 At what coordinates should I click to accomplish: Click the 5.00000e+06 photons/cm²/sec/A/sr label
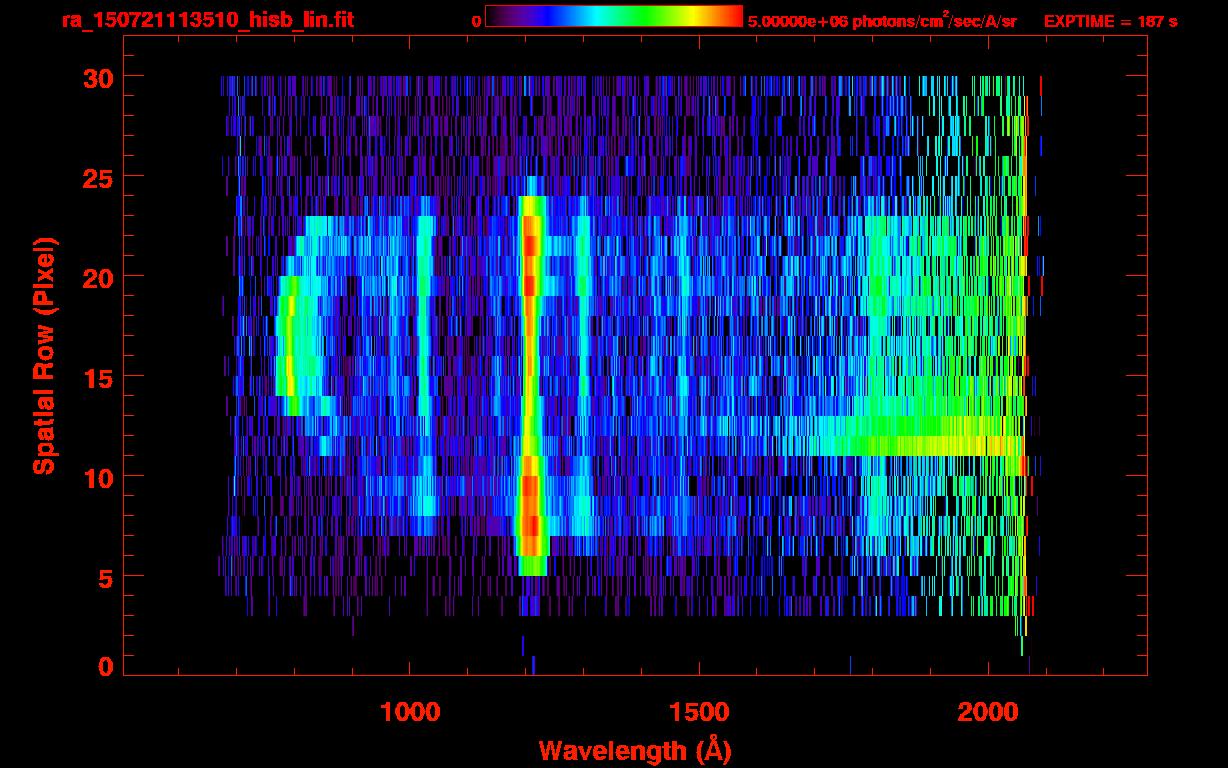(882, 20)
